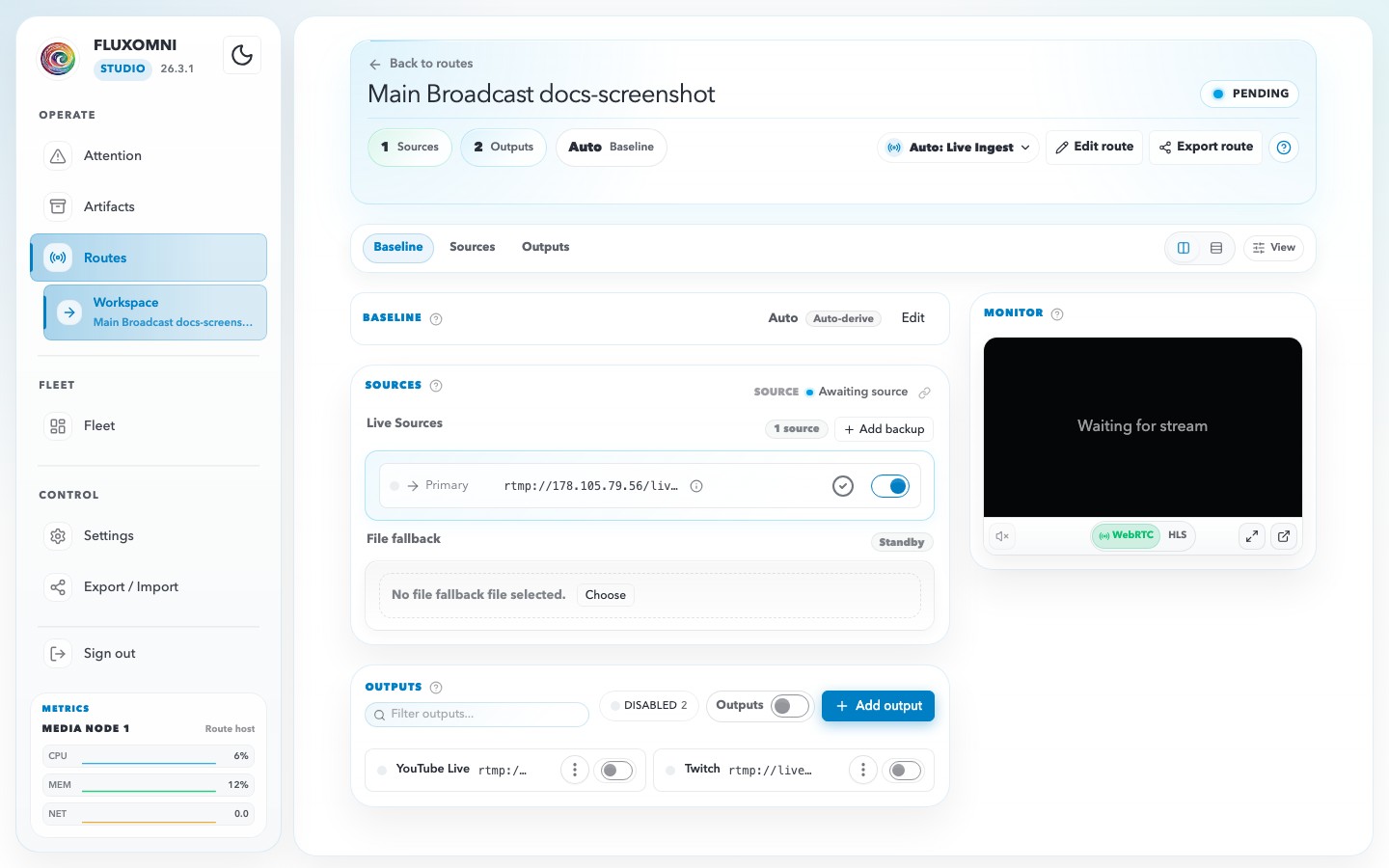Focus the Filter outputs search field
This screenshot has height=868, width=1389.
(477, 715)
